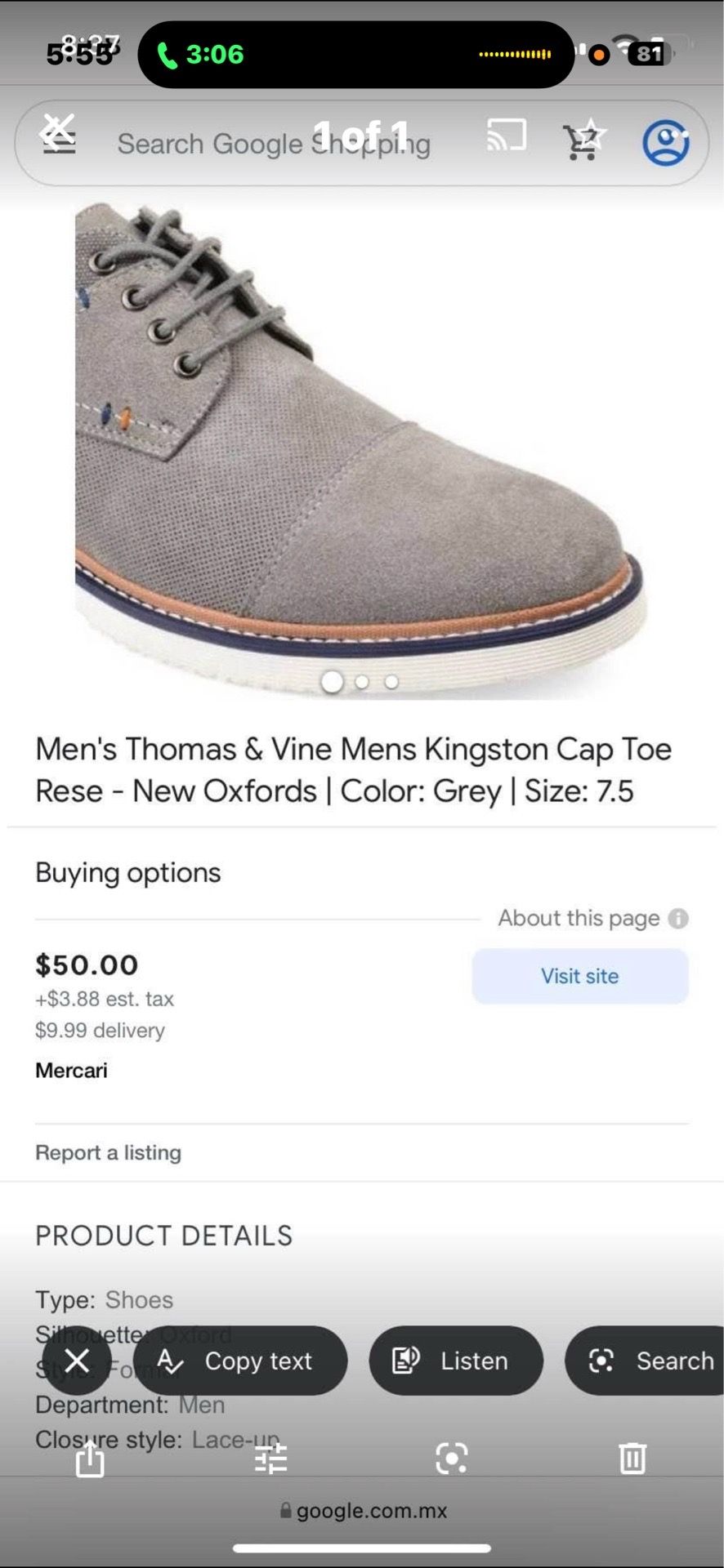Open the blue account profile icon
Image resolution: width=724 pixels, height=1568 pixels.
pyautogui.click(x=665, y=143)
